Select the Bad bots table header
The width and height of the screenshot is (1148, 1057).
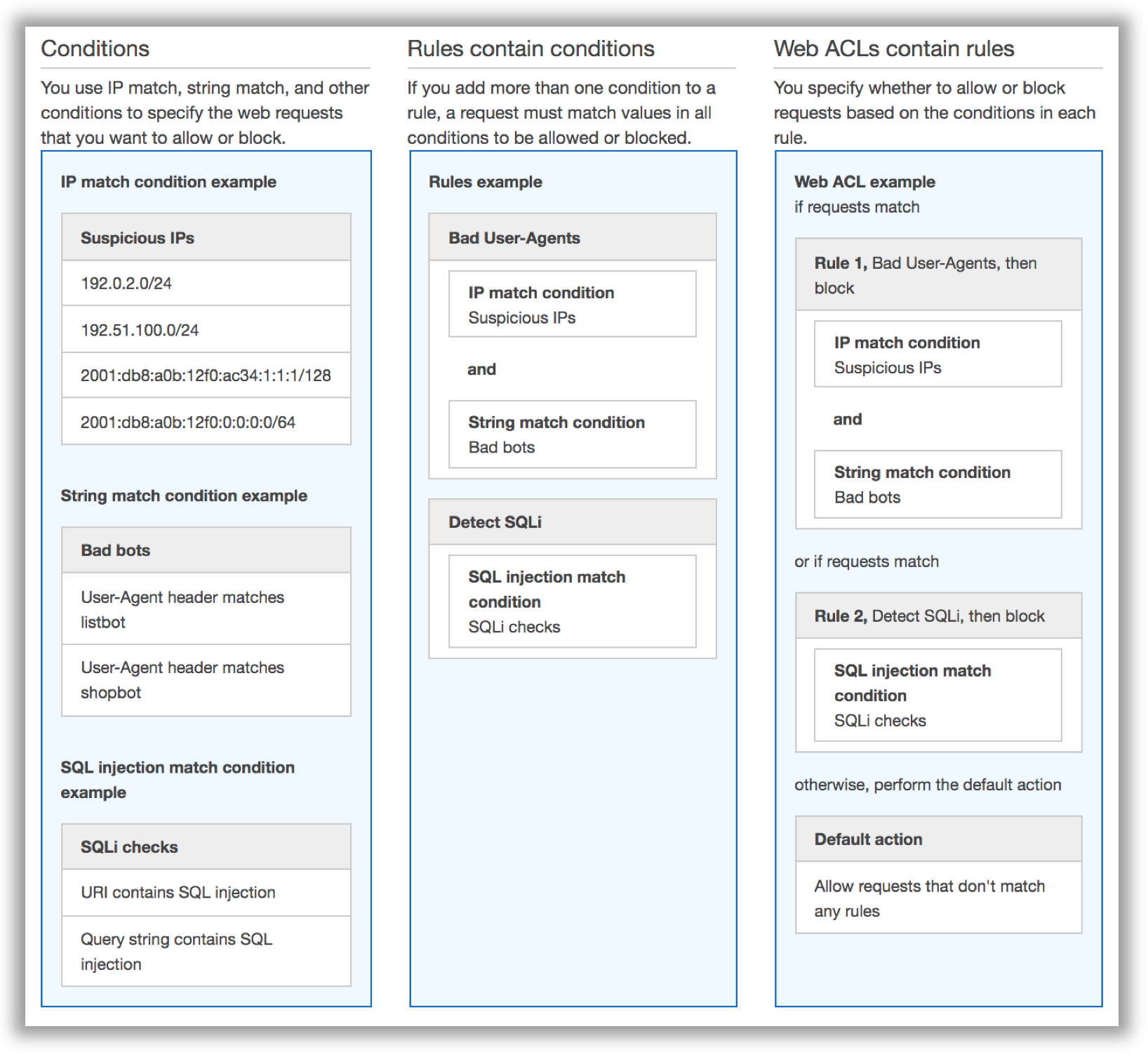(x=206, y=550)
